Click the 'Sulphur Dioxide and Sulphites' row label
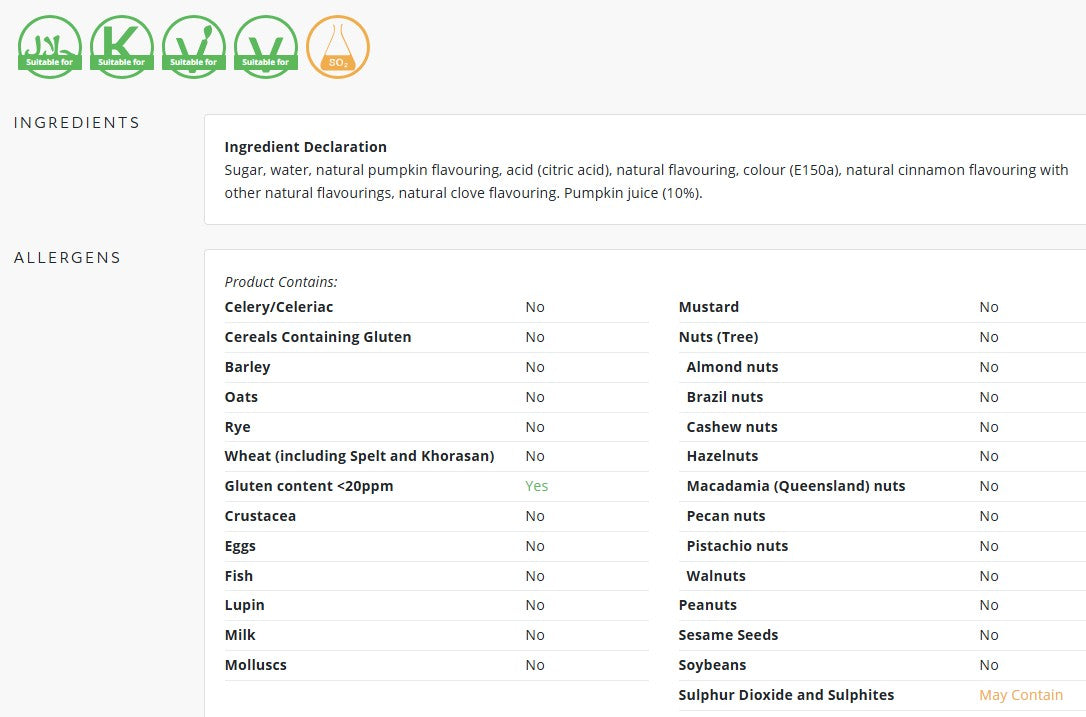This screenshot has height=717, width=1086. pyautogui.click(x=786, y=695)
